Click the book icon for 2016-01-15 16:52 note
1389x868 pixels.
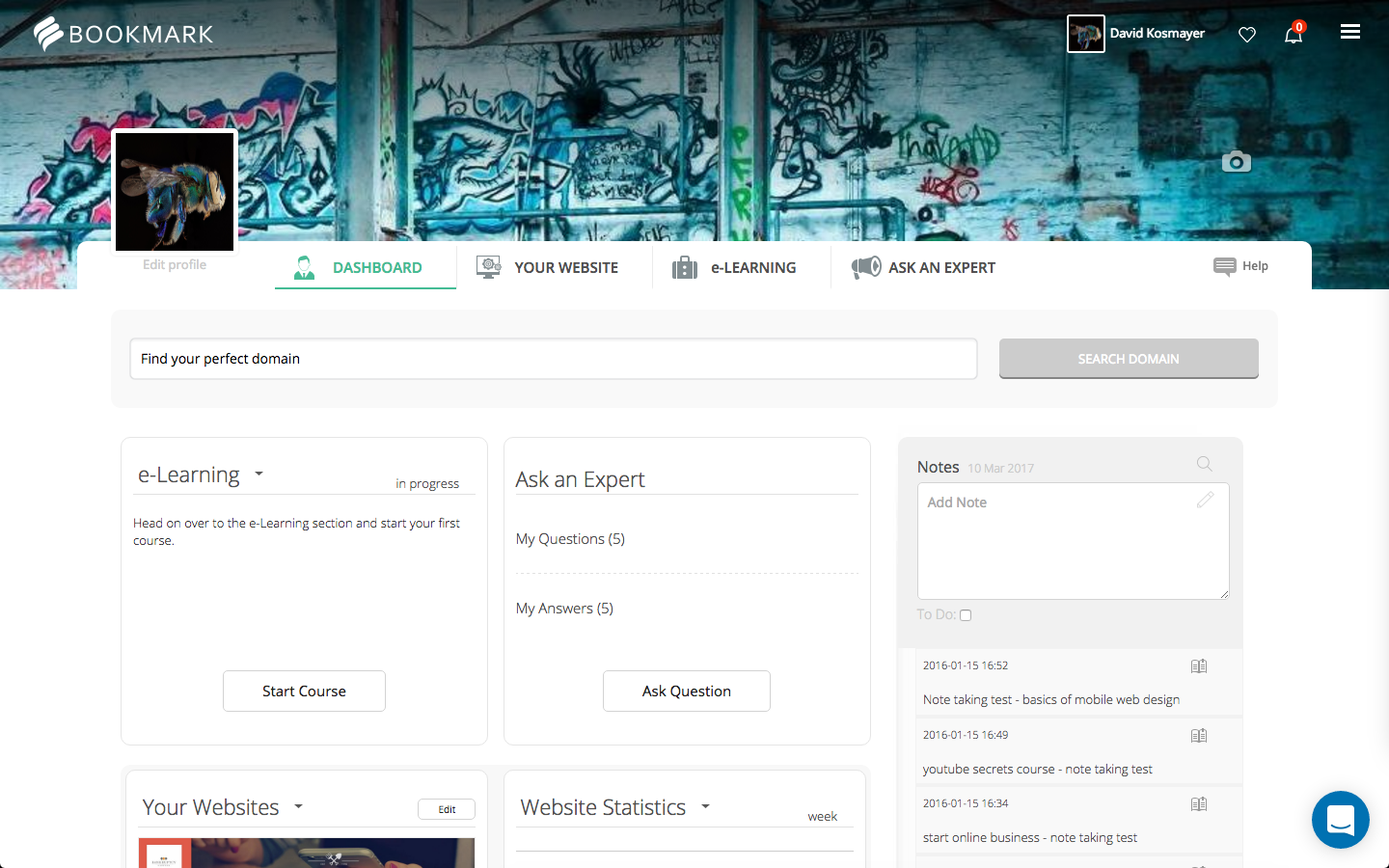point(1199,666)
